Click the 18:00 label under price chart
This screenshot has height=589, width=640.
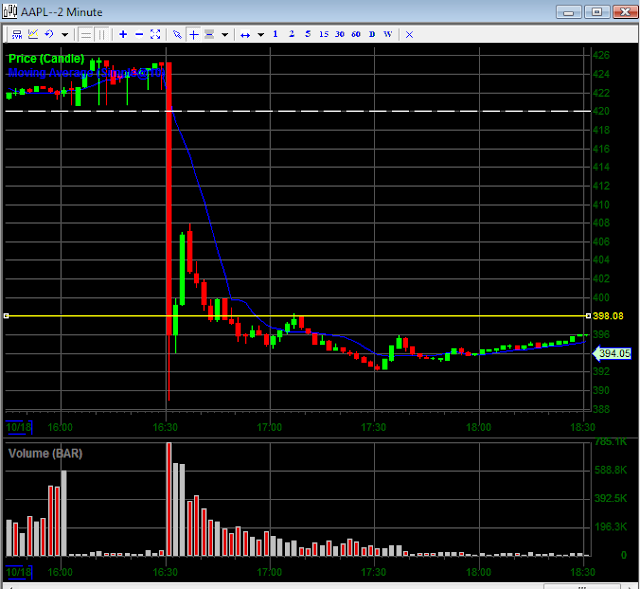click(x=479, y=428)
